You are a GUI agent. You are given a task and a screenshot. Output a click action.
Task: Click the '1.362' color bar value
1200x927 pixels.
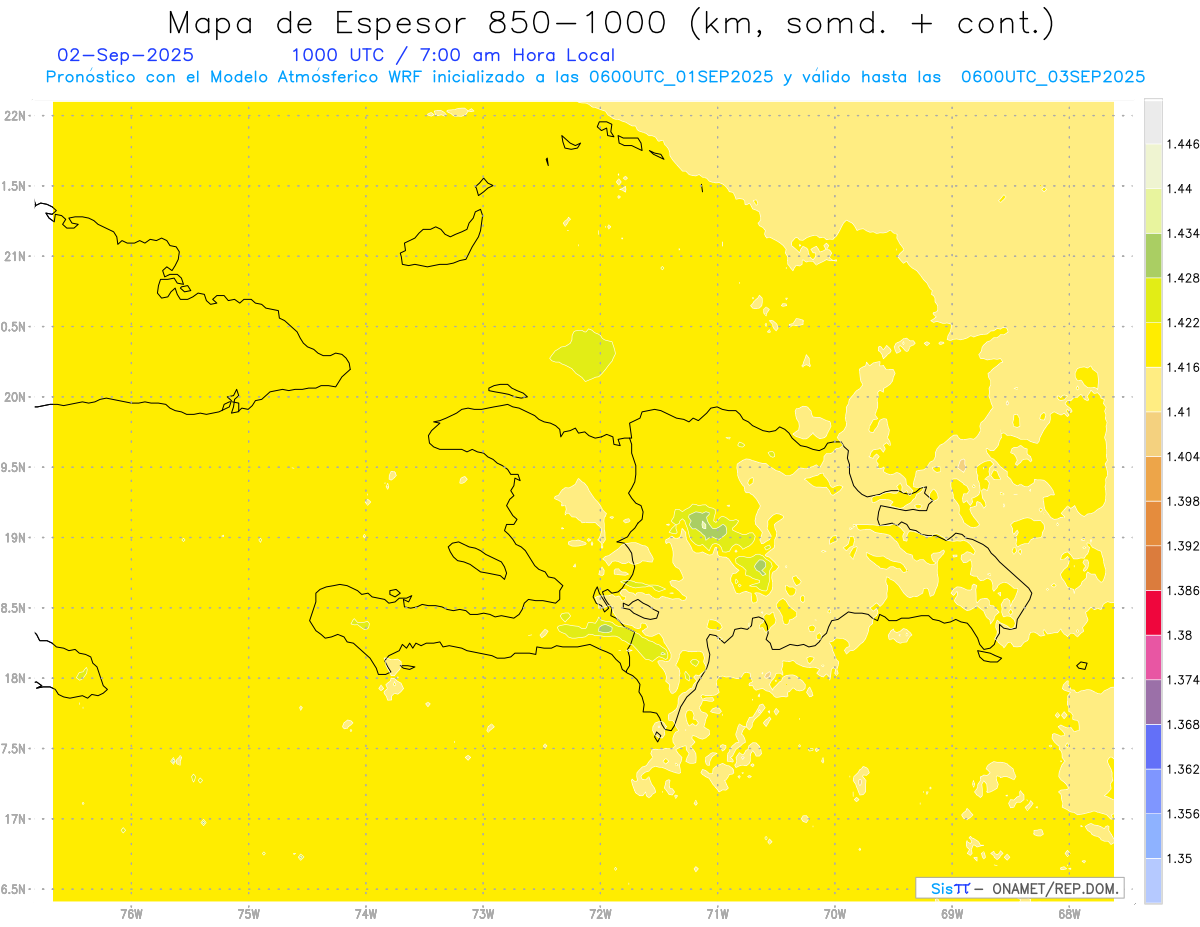pyautogui.click(x=1183, y=769)
